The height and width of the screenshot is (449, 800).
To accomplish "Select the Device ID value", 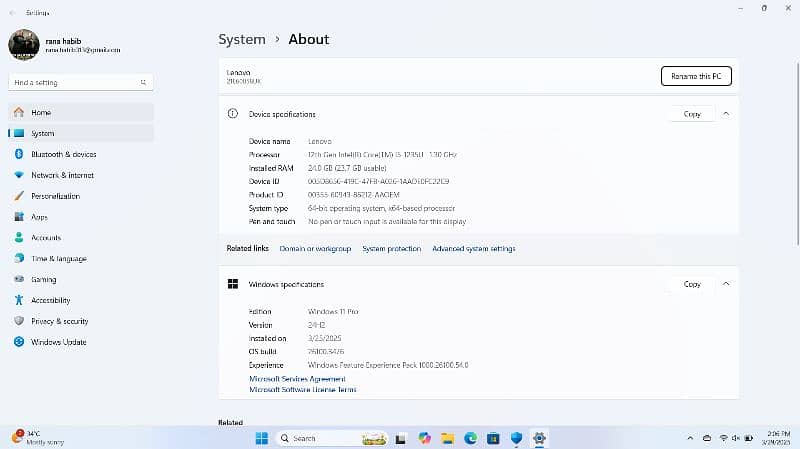I will coord(379,181).
